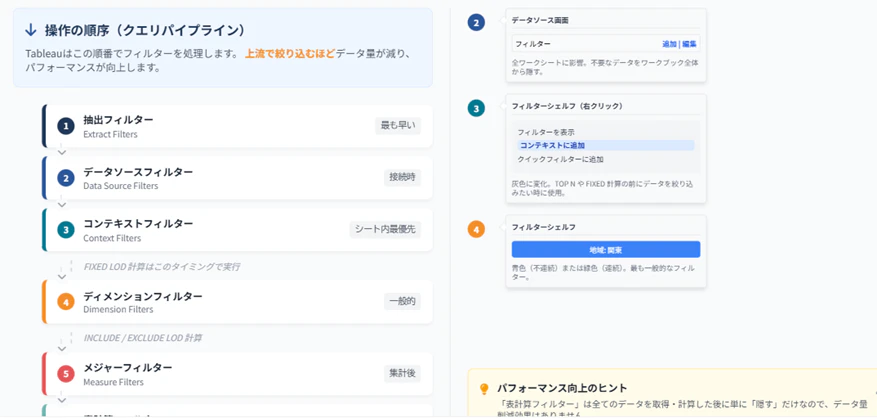Click the パフォーマンス向上のヒント heading

(x=562, y=388)
